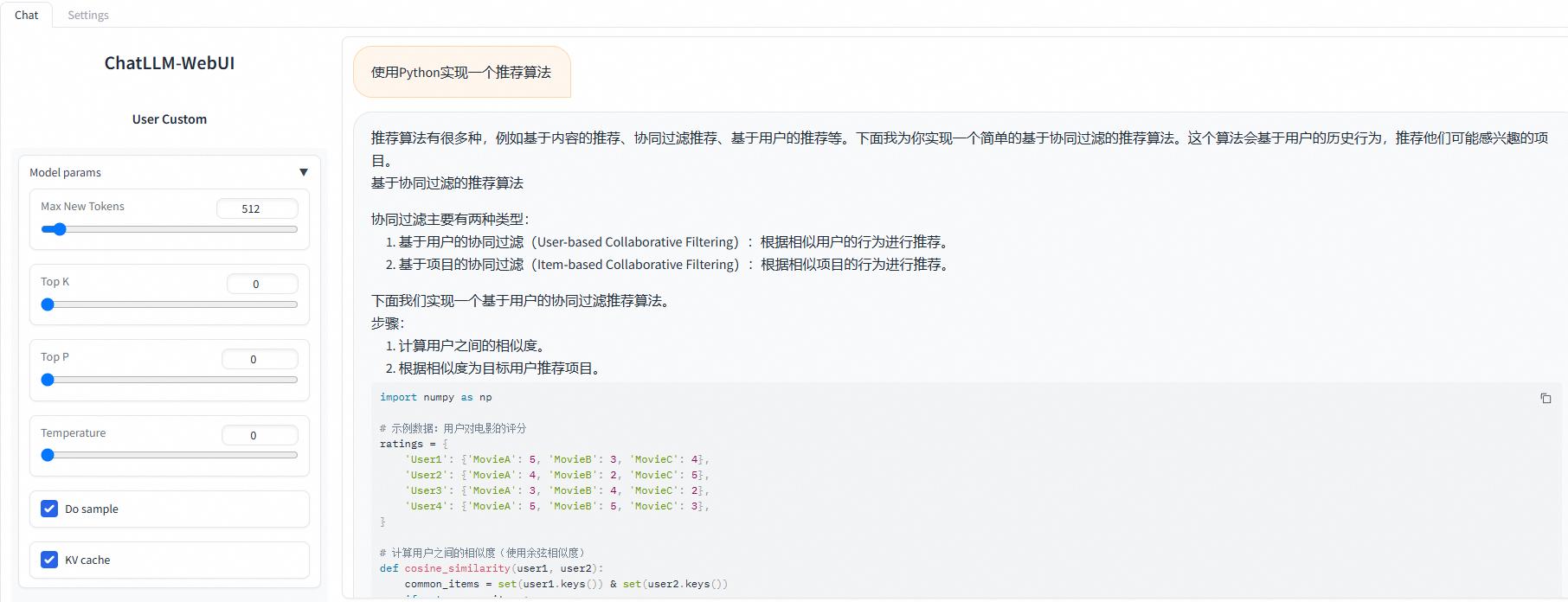This screenshot has width=1568, height=602.
Task: Click the 'User1' ratings code line
Action: point(557,459)
